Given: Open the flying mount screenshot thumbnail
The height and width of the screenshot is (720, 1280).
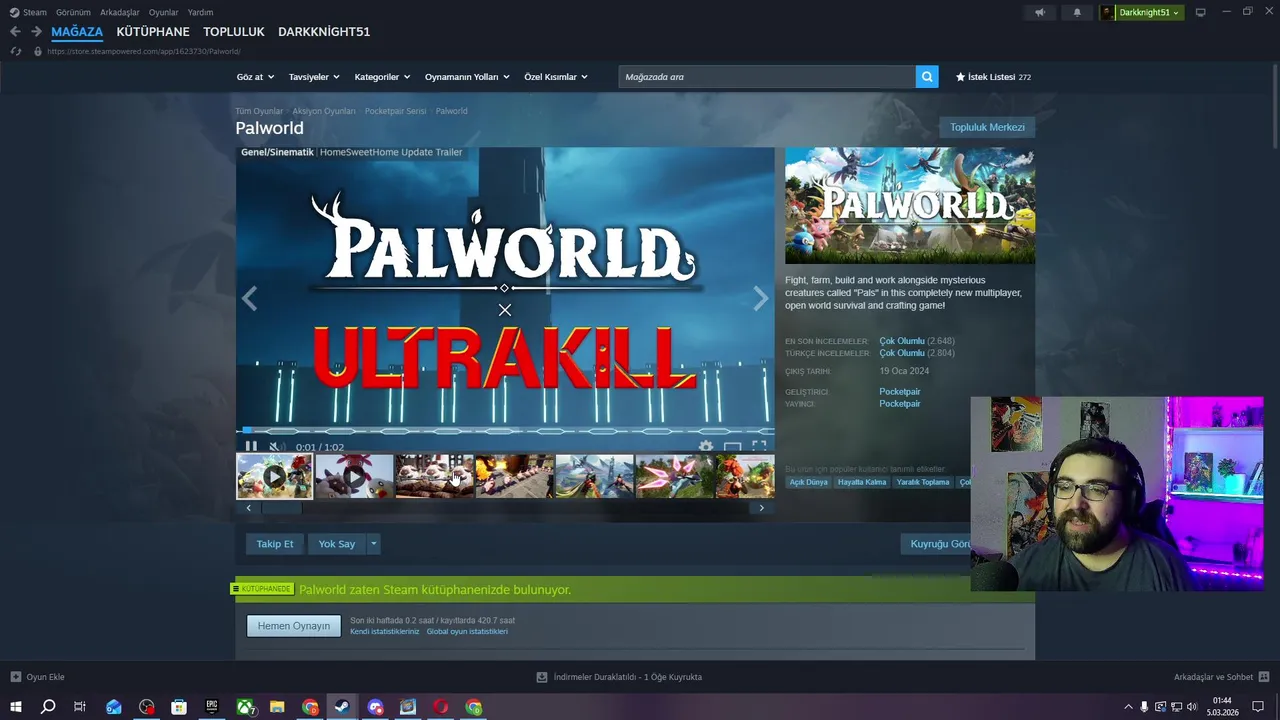Looking at the screenshot, I should (594, 476).
